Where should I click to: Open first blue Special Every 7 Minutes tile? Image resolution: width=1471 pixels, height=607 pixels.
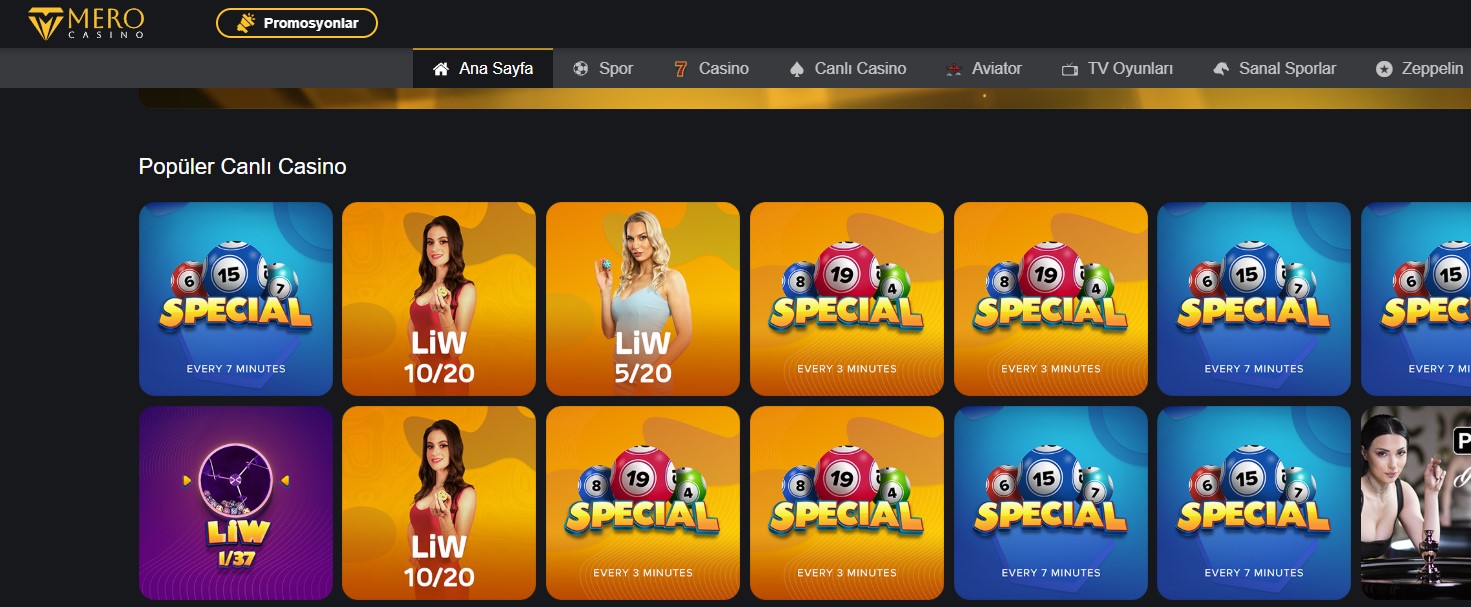coord(236,299)
